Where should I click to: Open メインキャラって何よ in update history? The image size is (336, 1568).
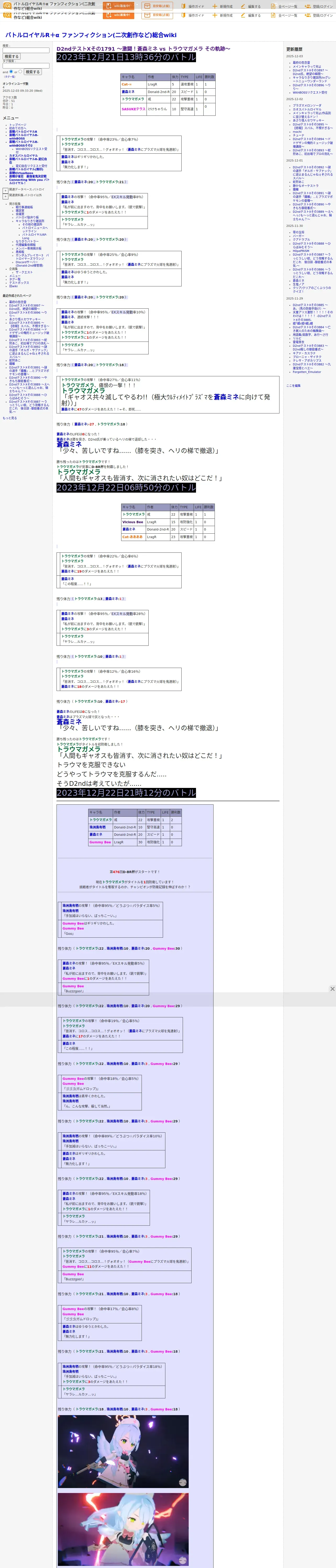[307, 66]
